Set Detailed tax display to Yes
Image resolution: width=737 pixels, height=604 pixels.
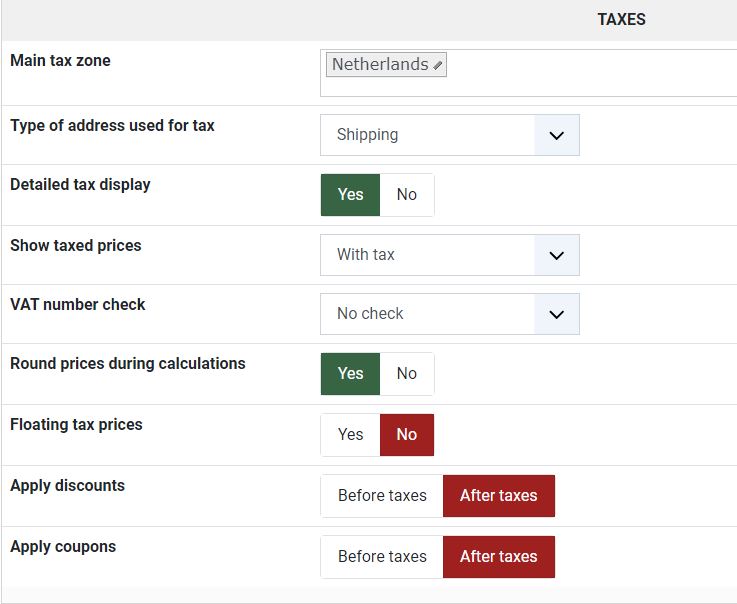point(350,195)
